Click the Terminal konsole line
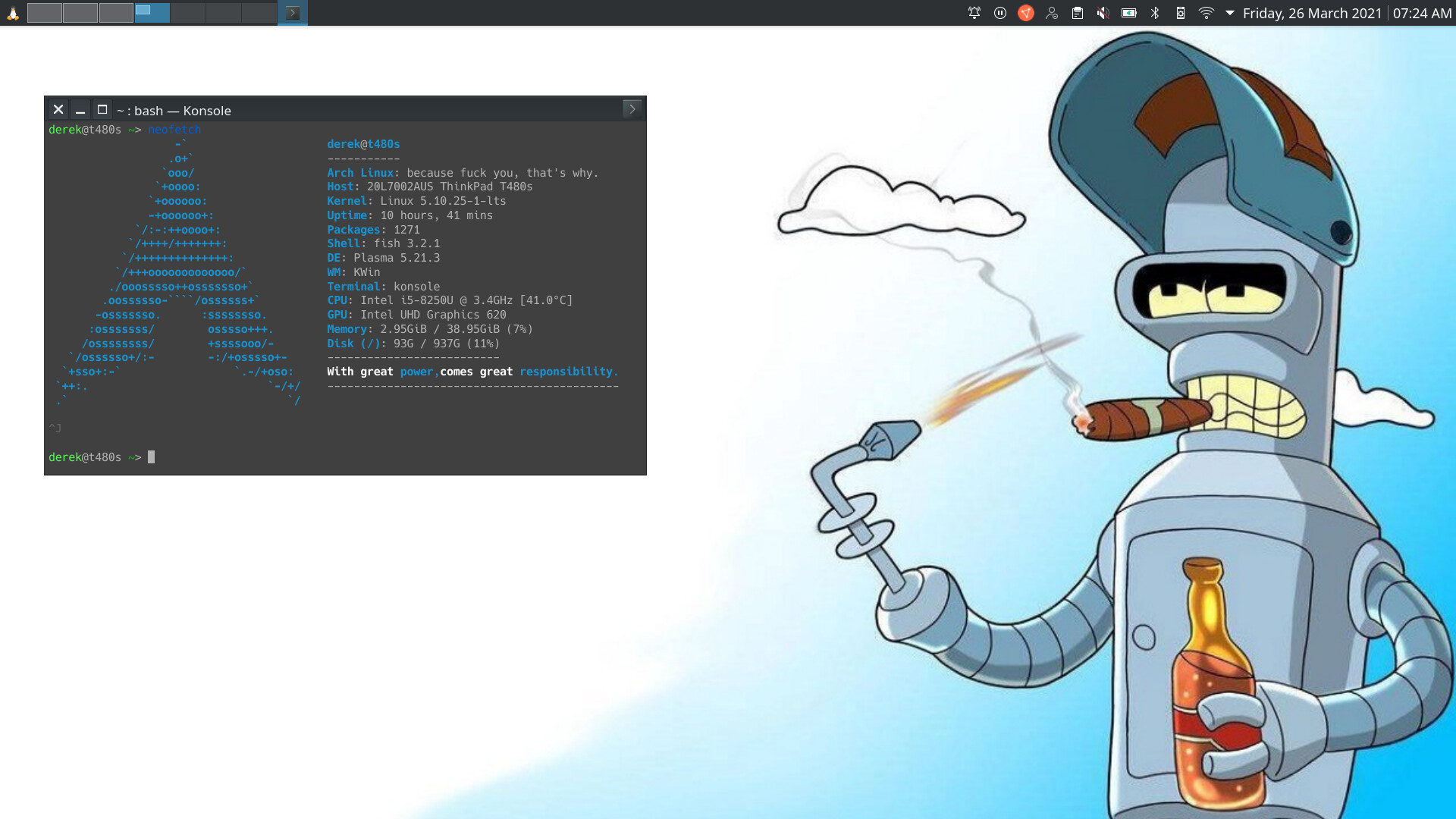The image size is (1456, 819). [383, 287]
